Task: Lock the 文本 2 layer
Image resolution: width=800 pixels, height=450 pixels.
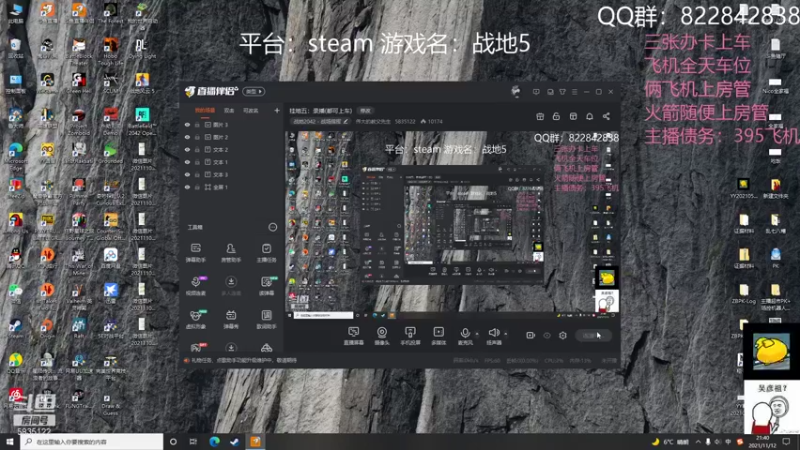Action: (197, 149)
